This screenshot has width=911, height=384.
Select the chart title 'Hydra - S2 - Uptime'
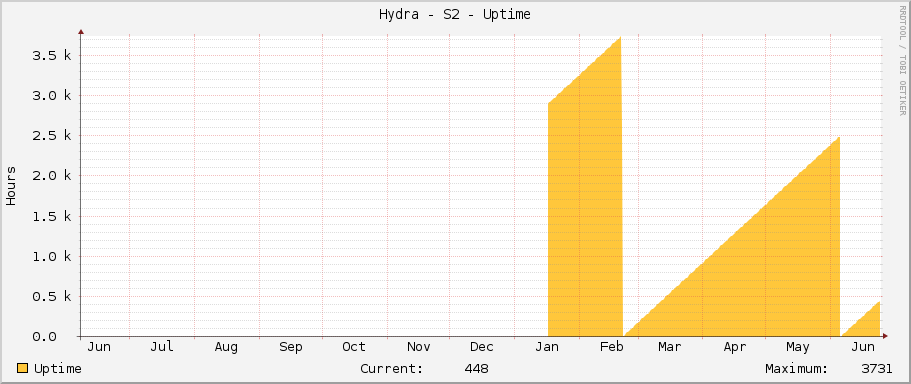point(454,15)
